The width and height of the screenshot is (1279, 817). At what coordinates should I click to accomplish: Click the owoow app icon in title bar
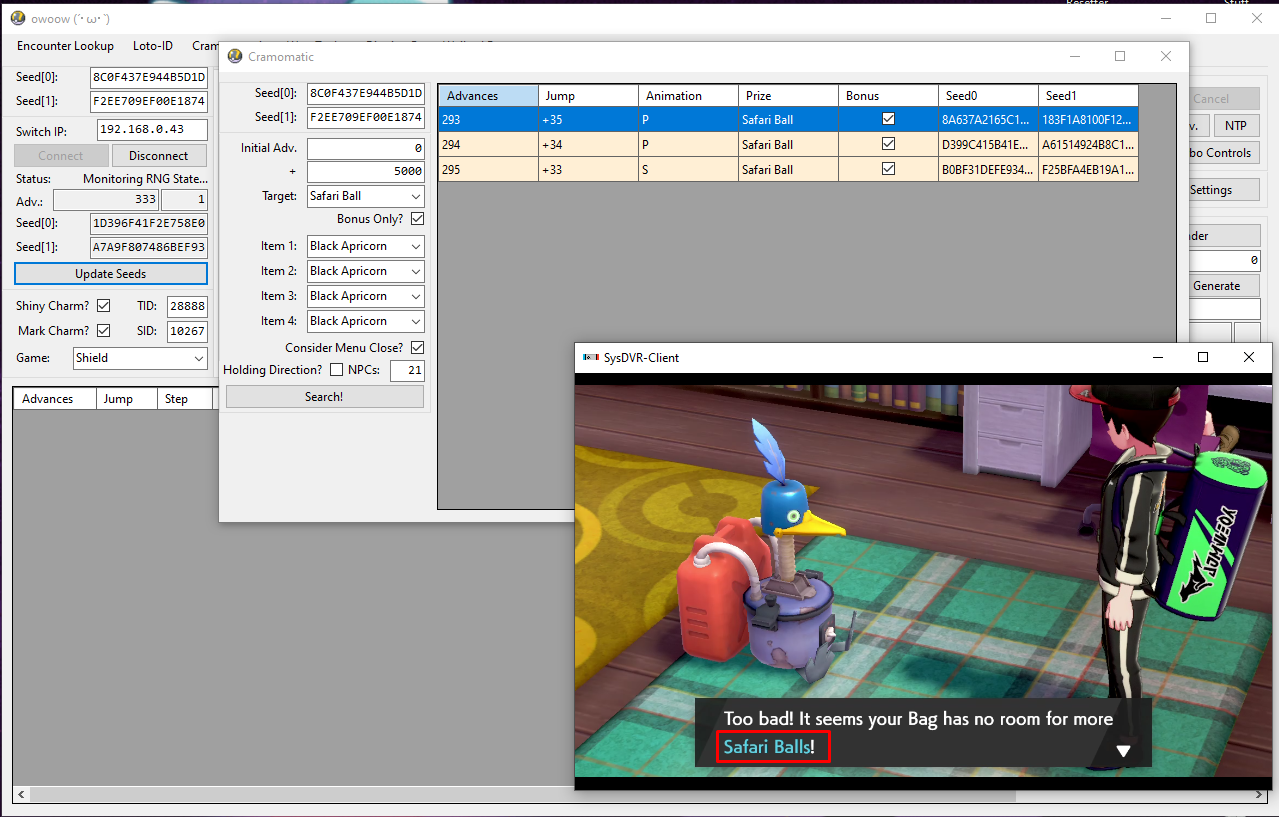coord(17,18)
